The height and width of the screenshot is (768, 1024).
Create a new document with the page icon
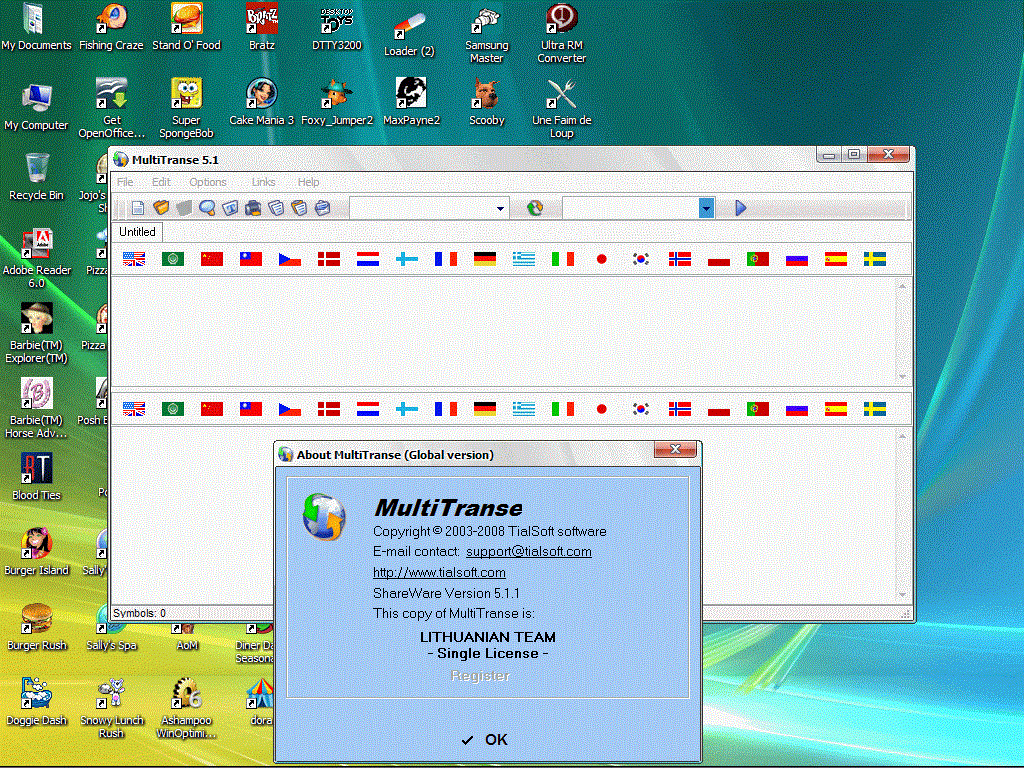pyautogui.click(x=138, y=207)
